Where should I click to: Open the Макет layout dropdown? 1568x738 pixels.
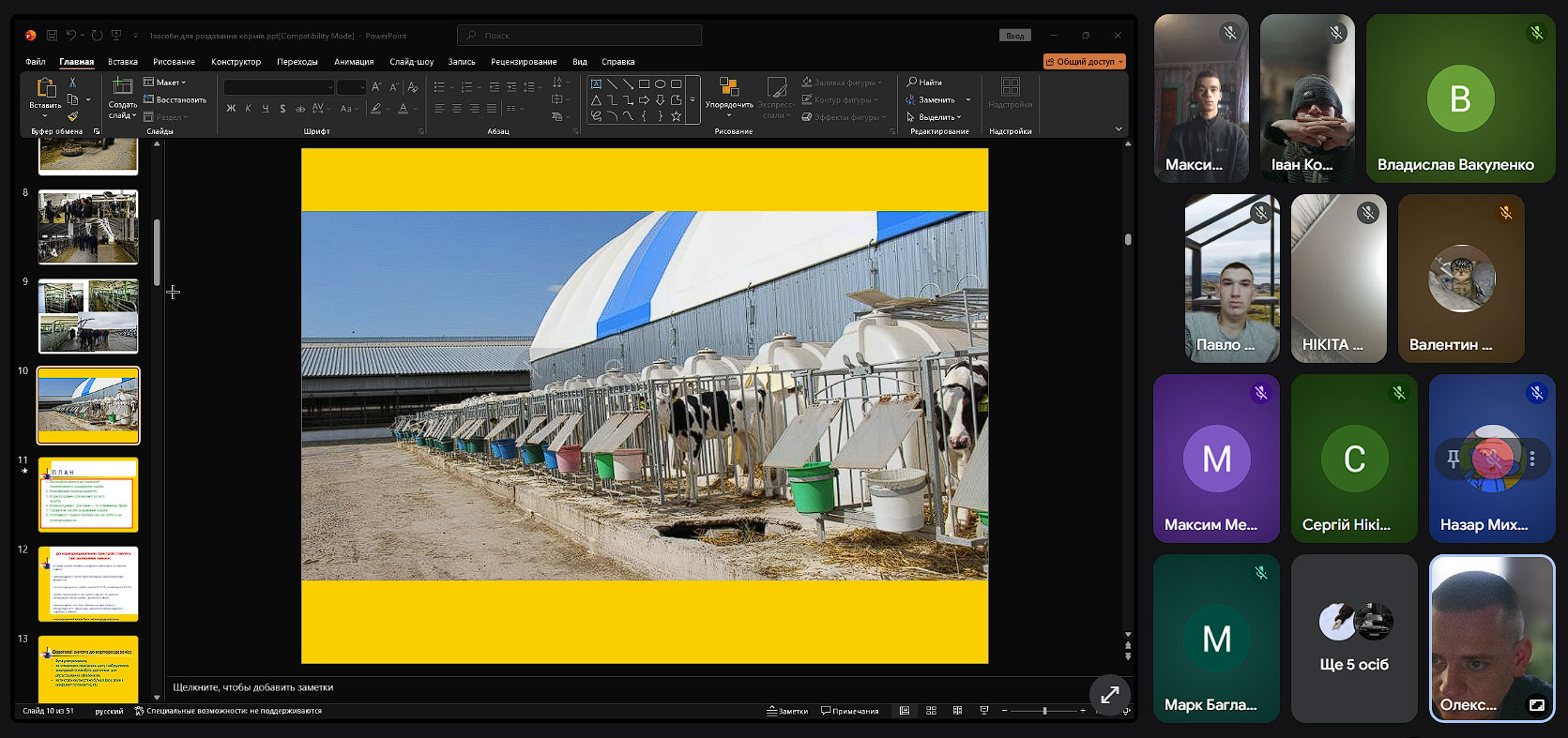point(165,83)
